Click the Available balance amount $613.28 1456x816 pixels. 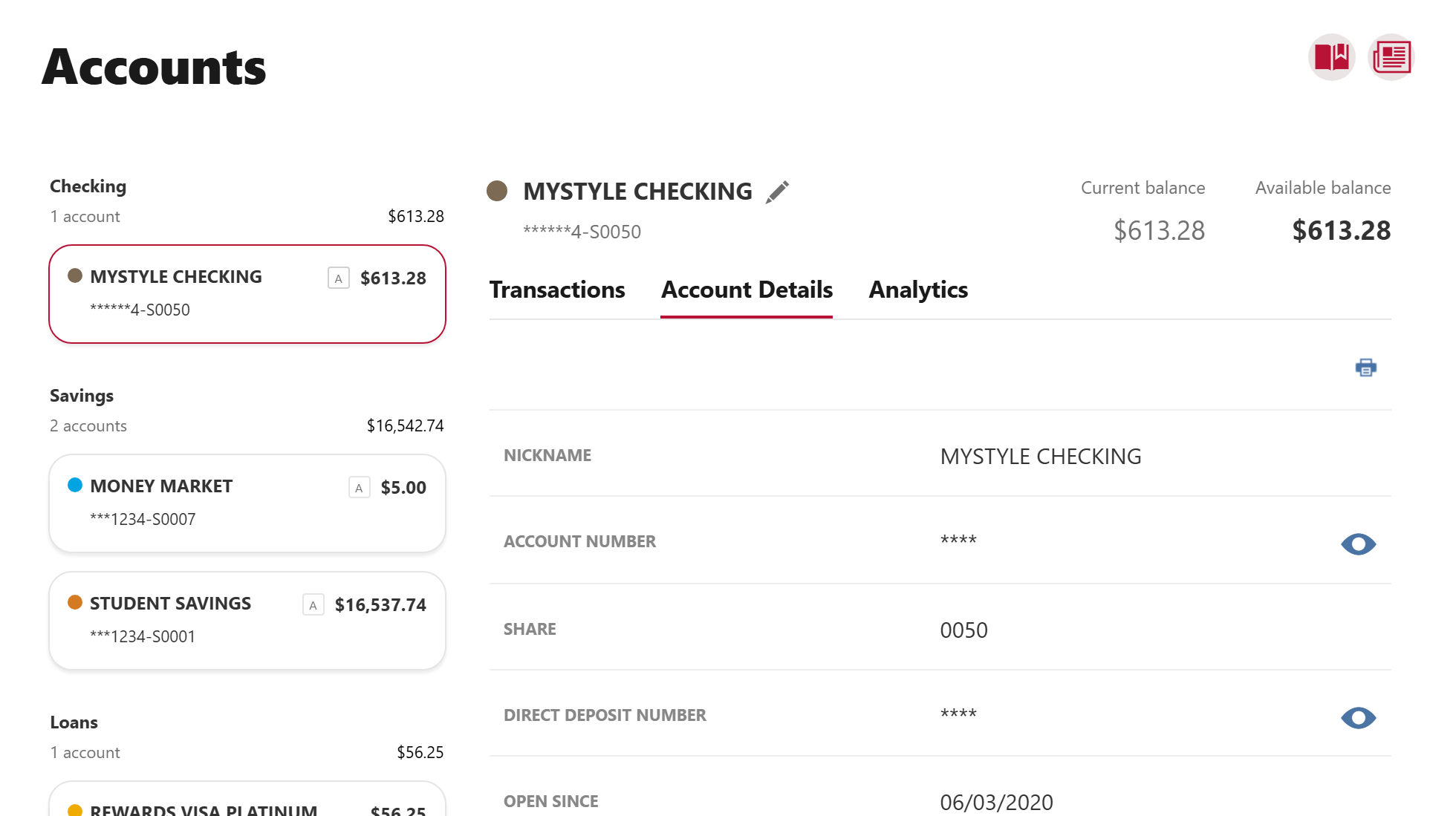point(1341,230)
